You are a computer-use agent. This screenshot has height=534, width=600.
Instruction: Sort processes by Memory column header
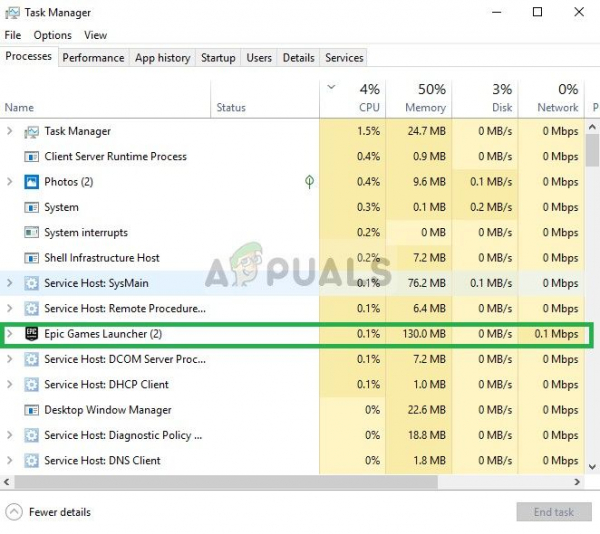click(x=419, y=99)
